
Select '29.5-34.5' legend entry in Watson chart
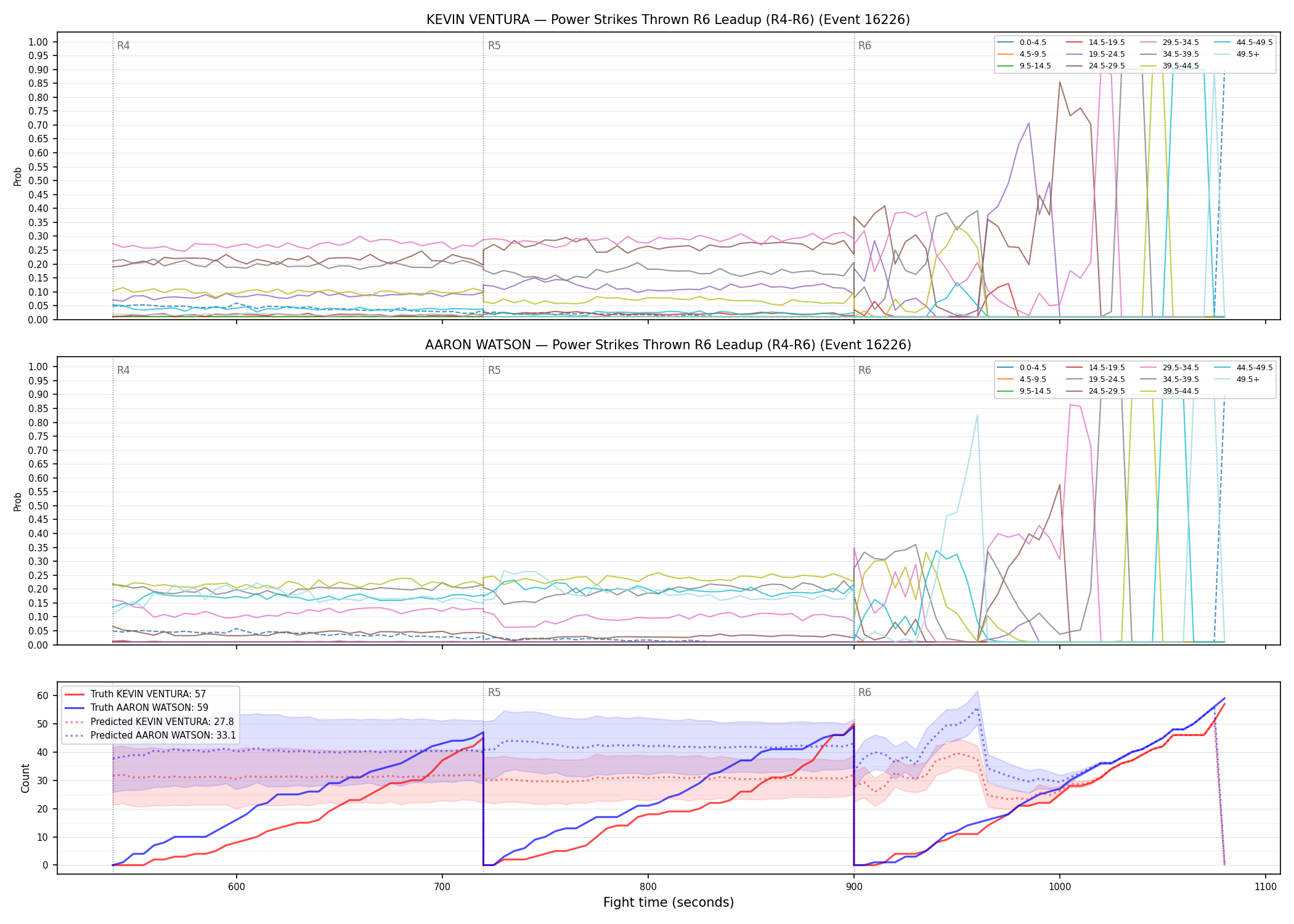click(x=1169, y=368)
